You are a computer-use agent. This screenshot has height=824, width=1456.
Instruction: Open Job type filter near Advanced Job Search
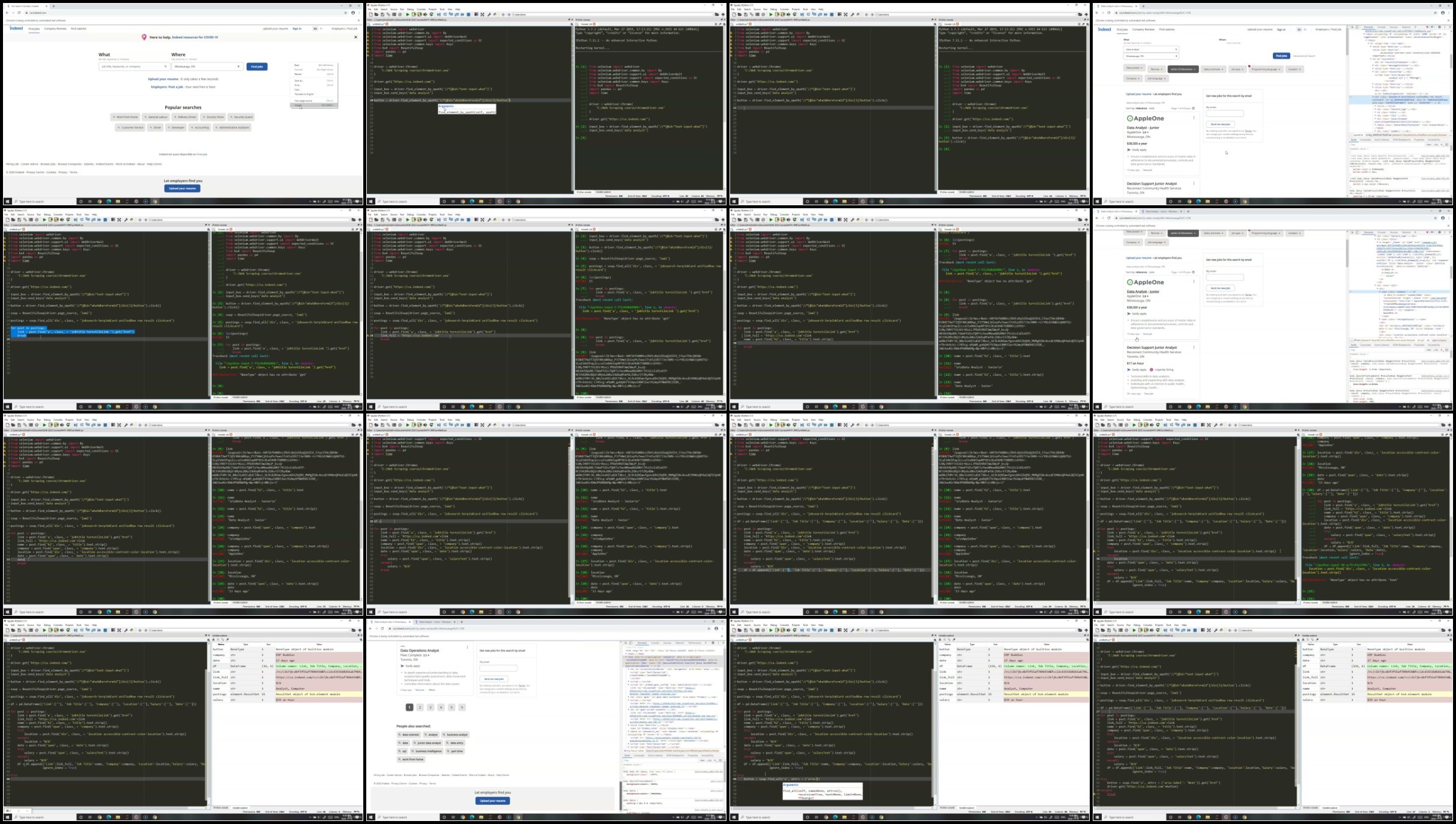1236,69
